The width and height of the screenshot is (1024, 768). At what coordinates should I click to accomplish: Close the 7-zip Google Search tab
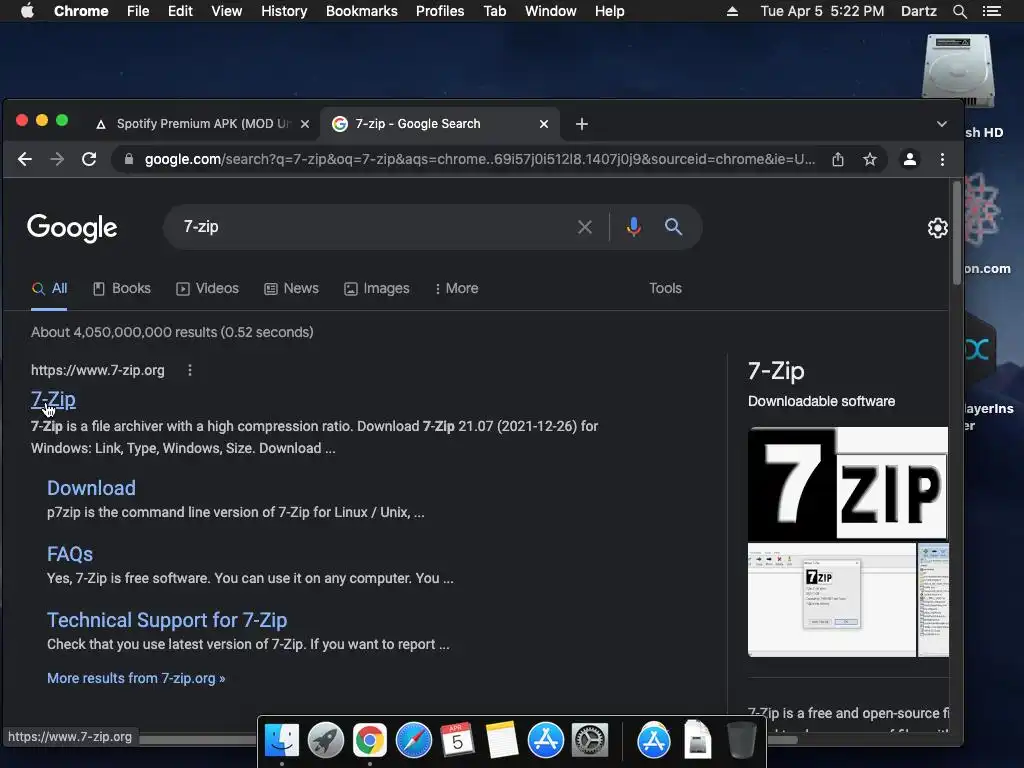pyautogui.click(x=544, y=124)
